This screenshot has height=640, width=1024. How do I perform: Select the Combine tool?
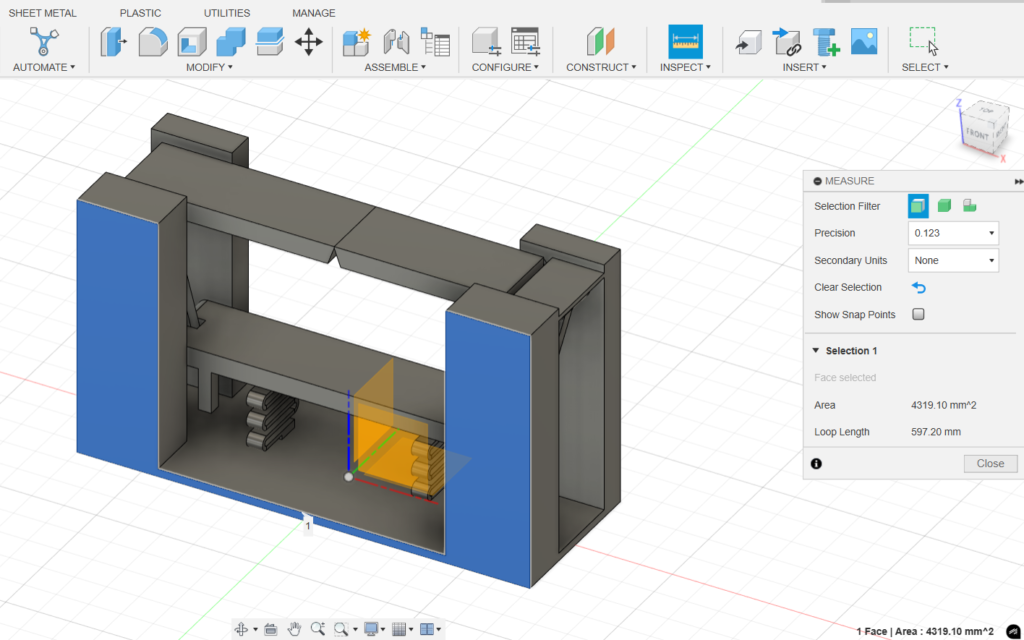(231, 42)
